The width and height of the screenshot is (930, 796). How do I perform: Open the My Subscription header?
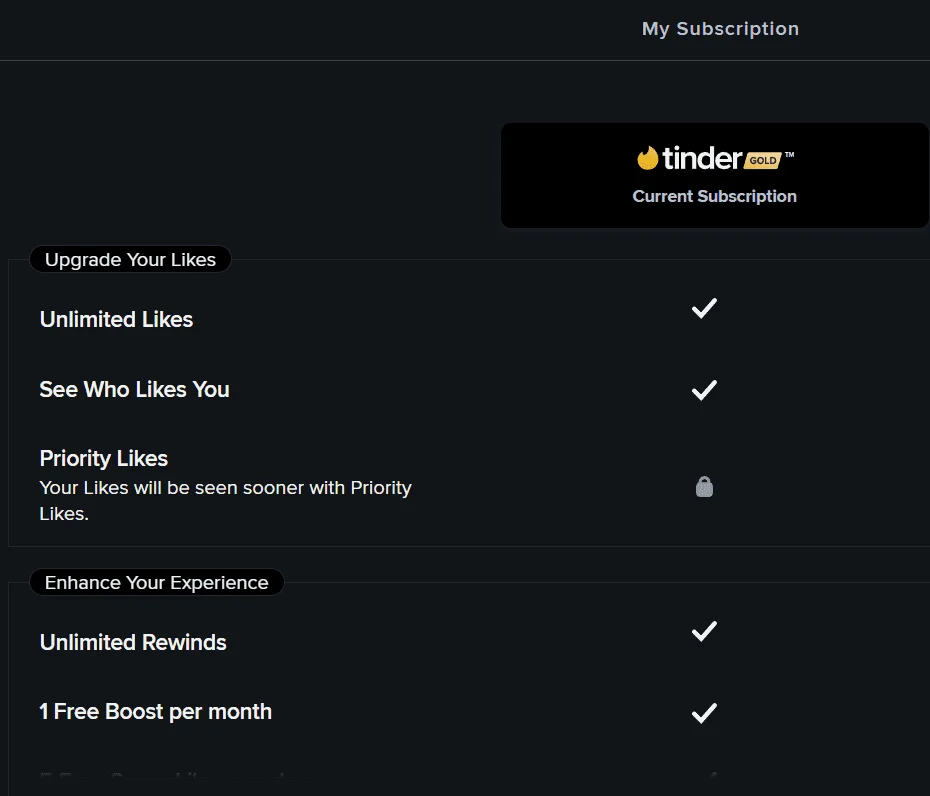(721, 28)
